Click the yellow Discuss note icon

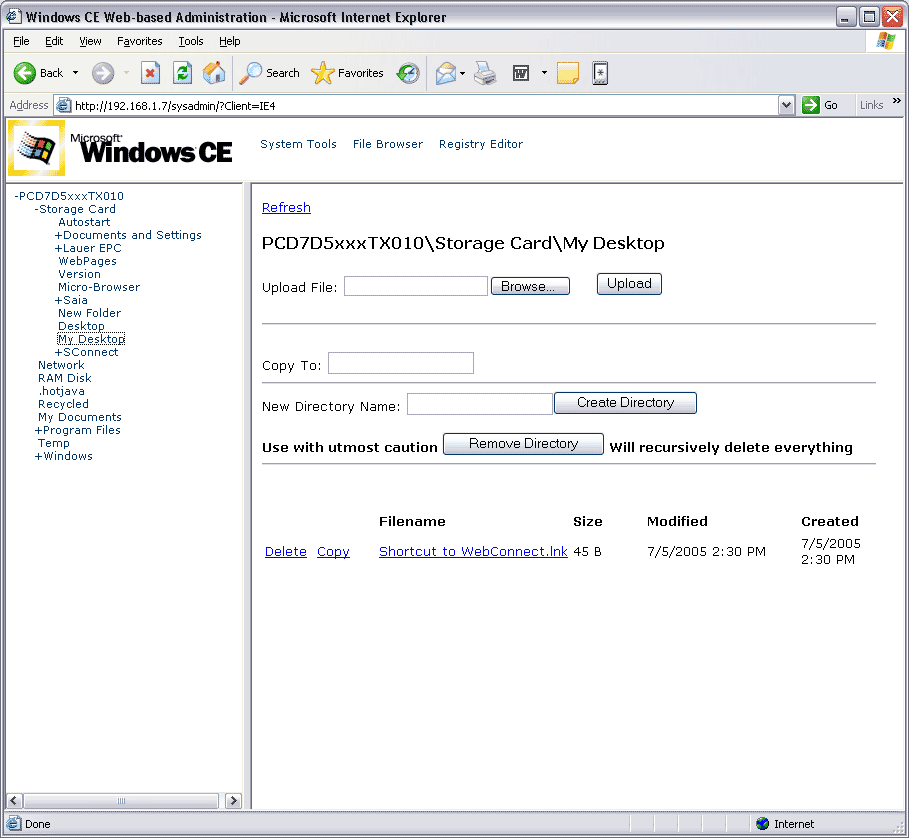pos(568,73)
